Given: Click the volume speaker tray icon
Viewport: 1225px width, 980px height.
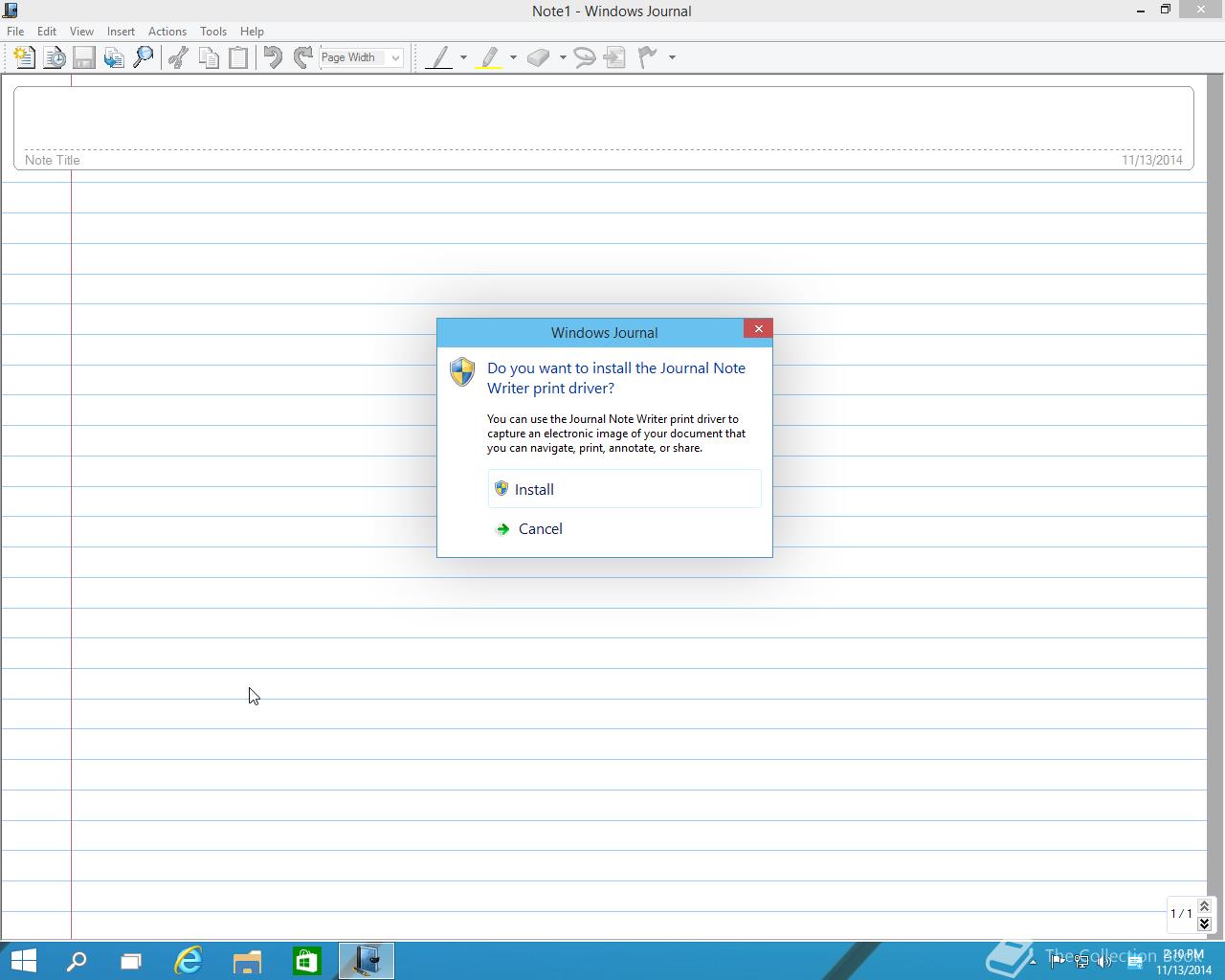Looking at the screenshot, I should coord(1104,962).
